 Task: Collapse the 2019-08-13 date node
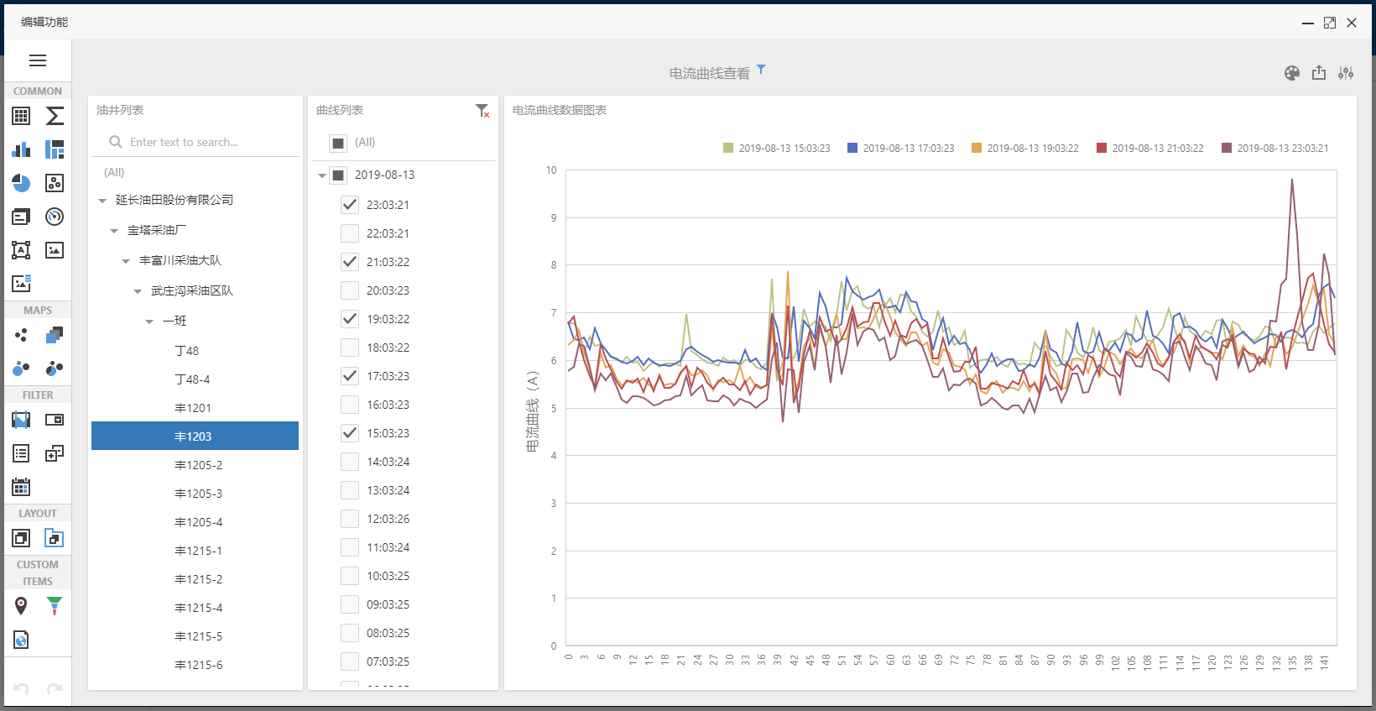(322, 176)
